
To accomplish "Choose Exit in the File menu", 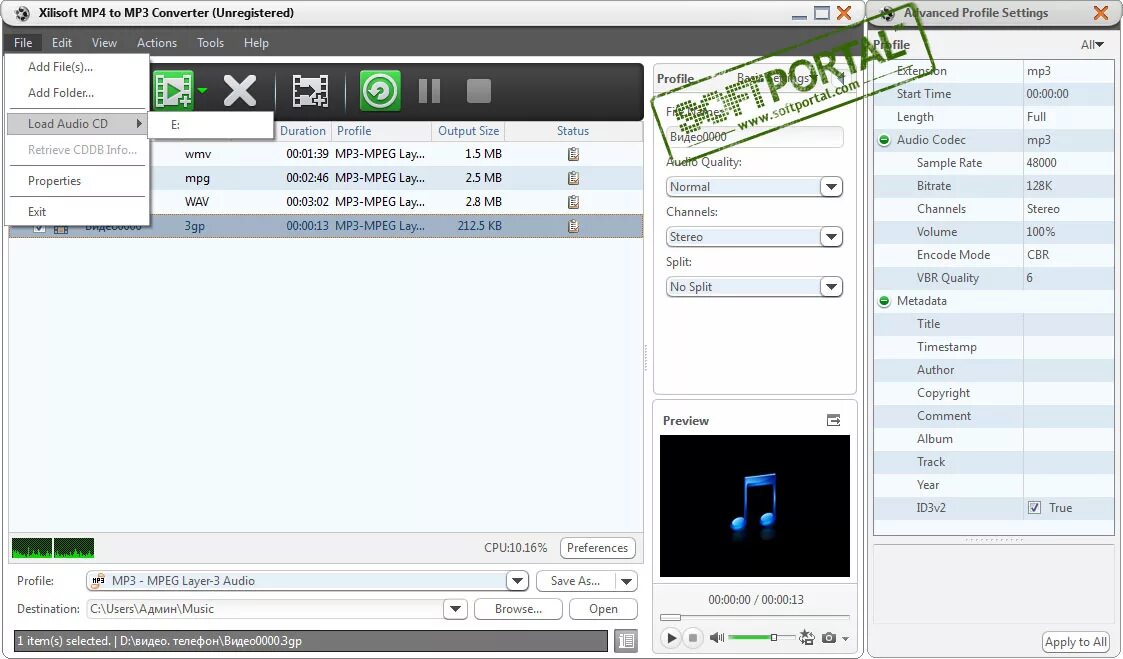I will tap(77, 212).
